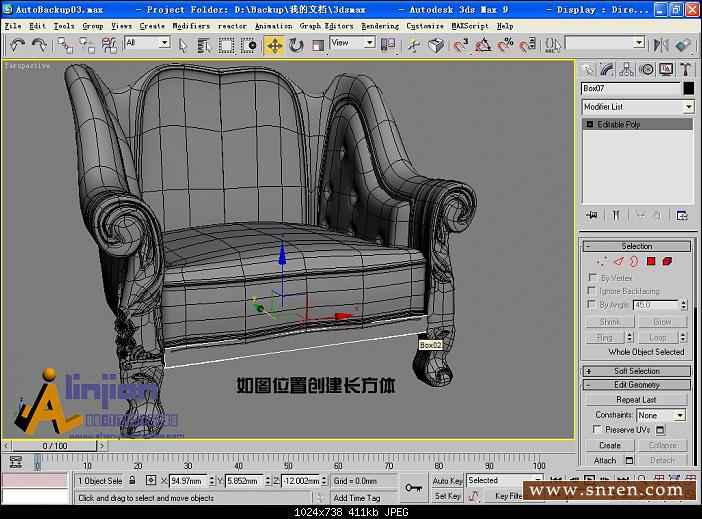The height and width of the screenshot is (519, 702).
Task: Toggle Absolute/Offset transform type-in mode
Action: [x=151, y=480]
